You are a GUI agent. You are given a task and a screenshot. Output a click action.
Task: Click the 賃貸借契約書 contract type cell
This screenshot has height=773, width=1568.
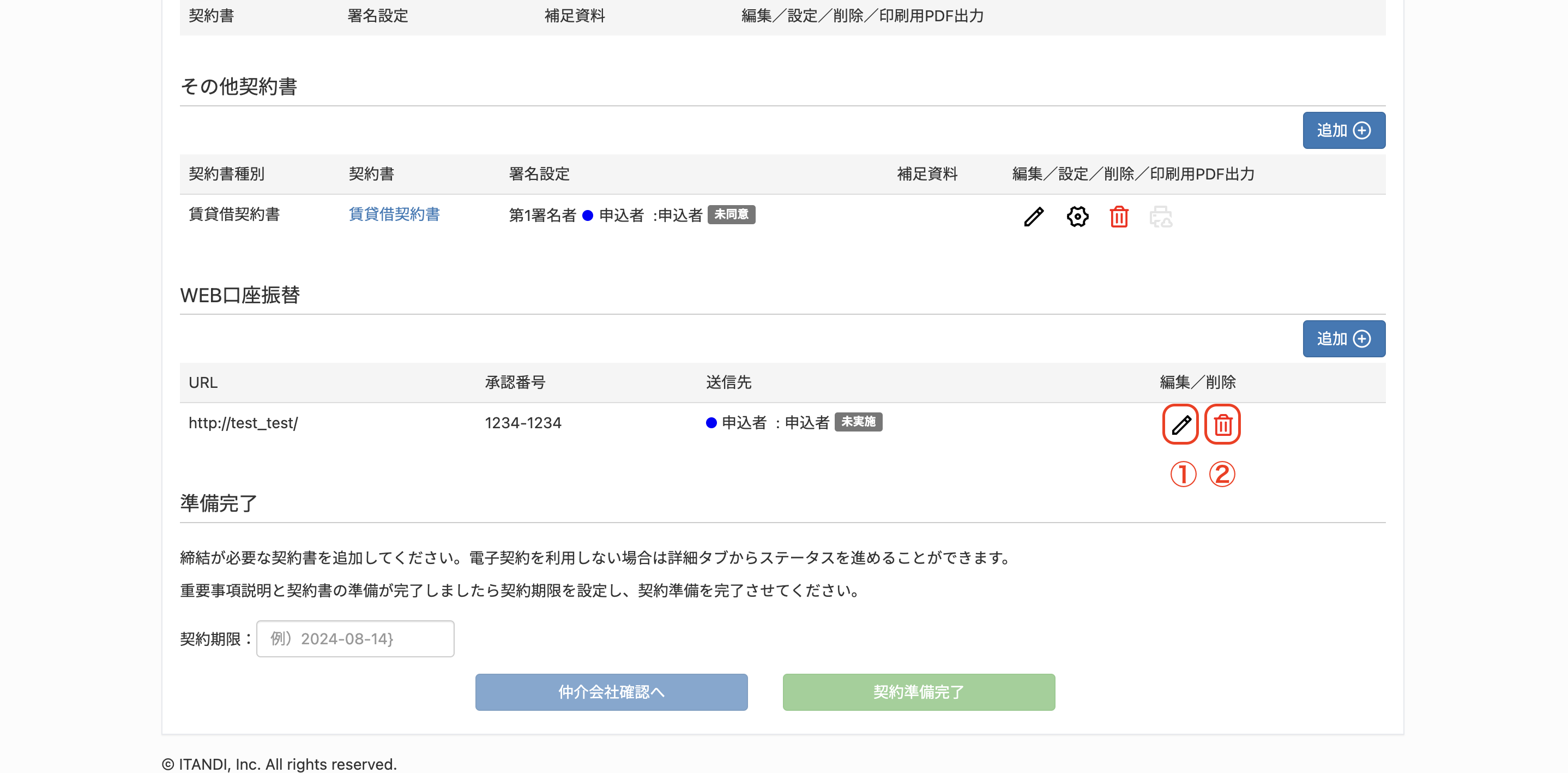(x=234, y=214)
